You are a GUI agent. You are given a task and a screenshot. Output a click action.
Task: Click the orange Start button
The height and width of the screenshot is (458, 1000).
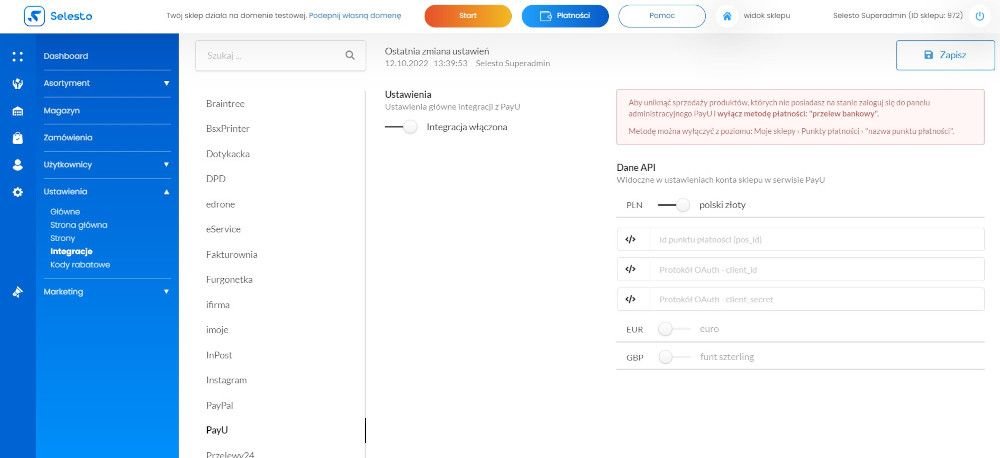(x=468, y=16)
